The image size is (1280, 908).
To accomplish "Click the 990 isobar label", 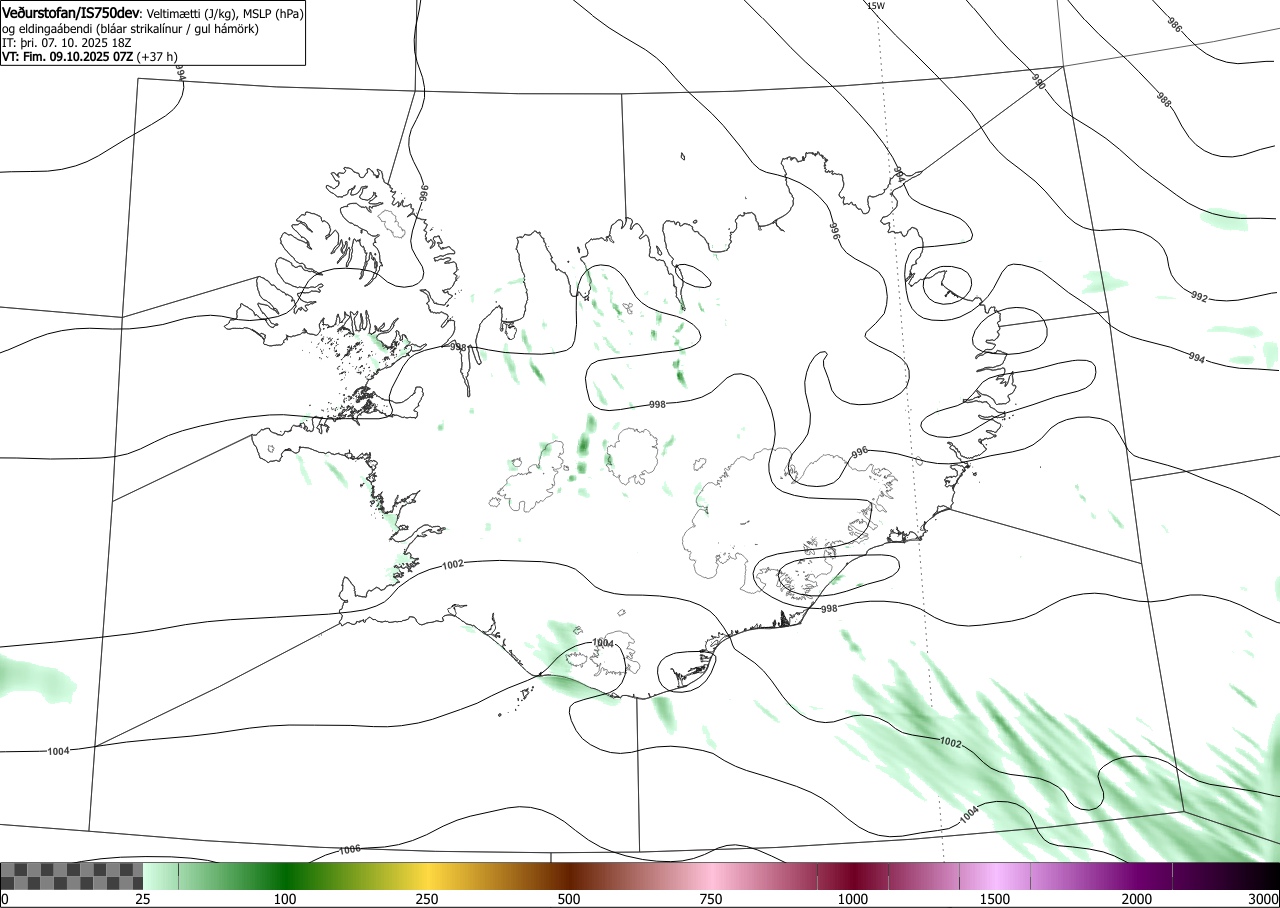I will tap(1039, 82).
